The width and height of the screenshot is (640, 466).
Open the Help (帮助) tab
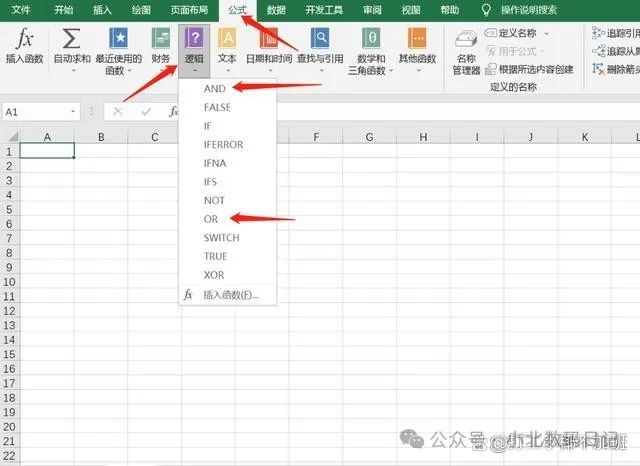point(450,10)
